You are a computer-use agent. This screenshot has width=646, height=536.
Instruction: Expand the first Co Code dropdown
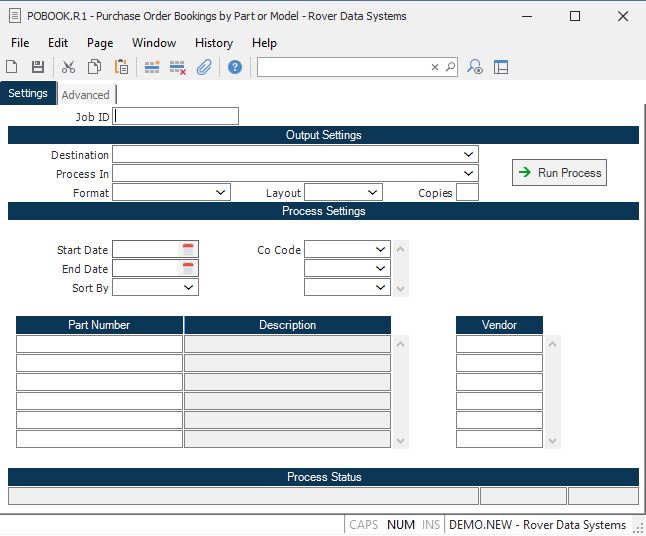pos(380,250)
